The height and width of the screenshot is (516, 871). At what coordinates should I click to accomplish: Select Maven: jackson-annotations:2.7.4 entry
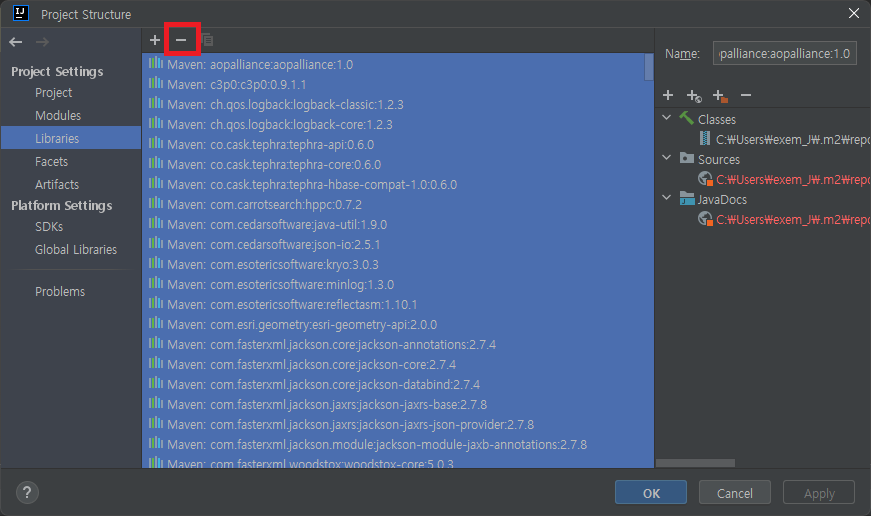[x=398, y=344]
